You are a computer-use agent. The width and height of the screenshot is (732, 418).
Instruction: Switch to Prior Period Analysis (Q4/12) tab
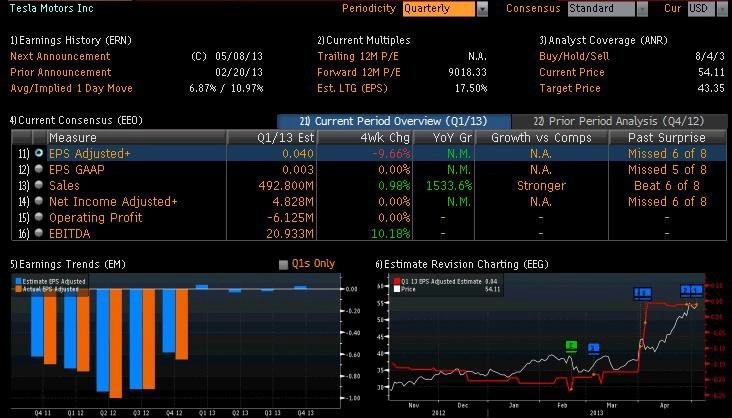619,121
